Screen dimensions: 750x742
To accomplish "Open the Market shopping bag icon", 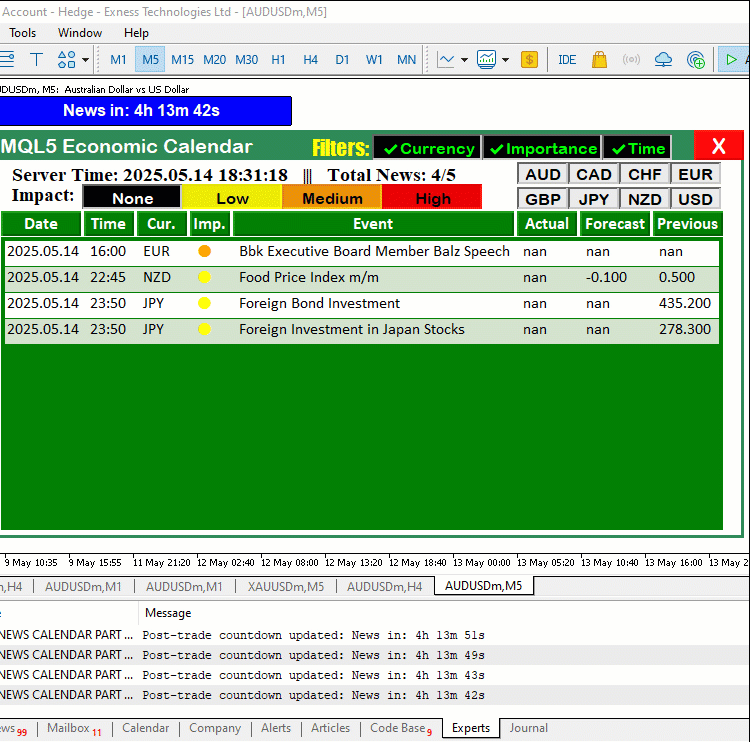I will [x=599, y=60].
